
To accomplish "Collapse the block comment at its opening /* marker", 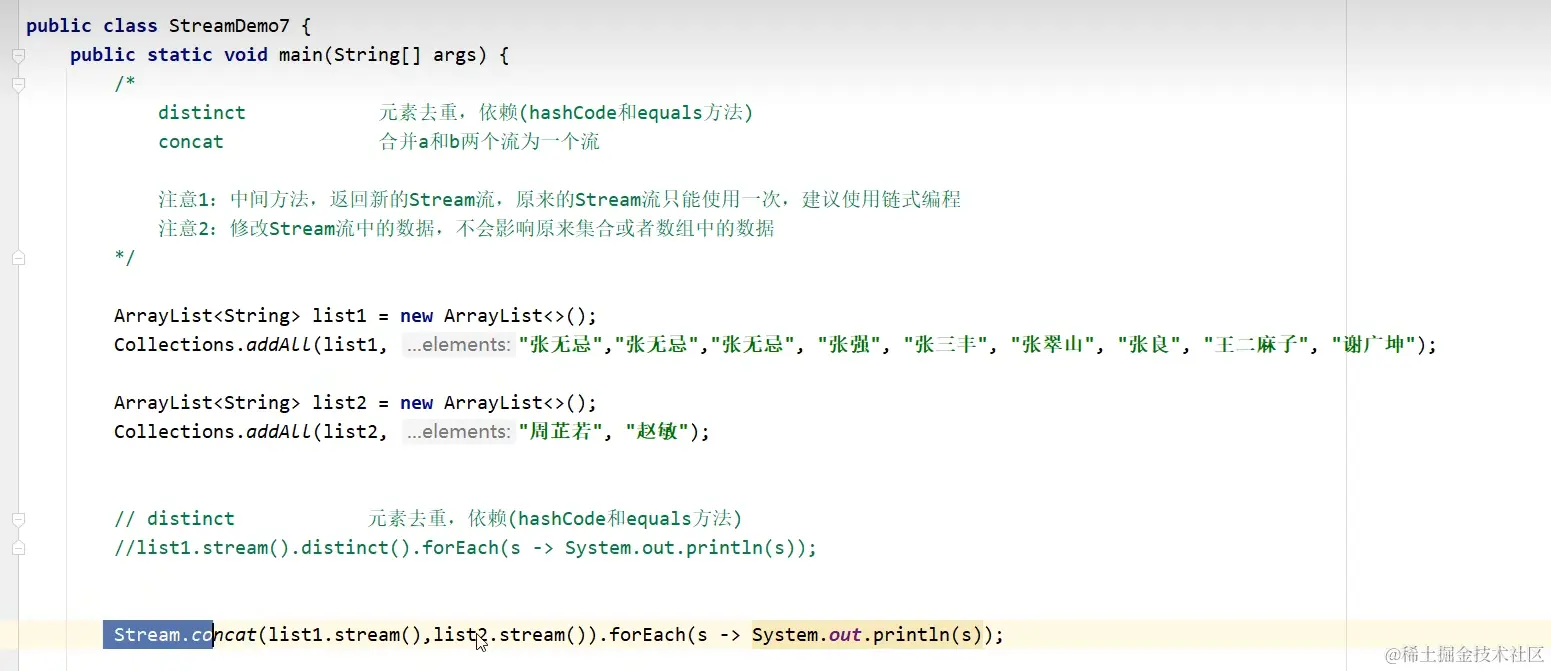I will [x=18, y=85].
